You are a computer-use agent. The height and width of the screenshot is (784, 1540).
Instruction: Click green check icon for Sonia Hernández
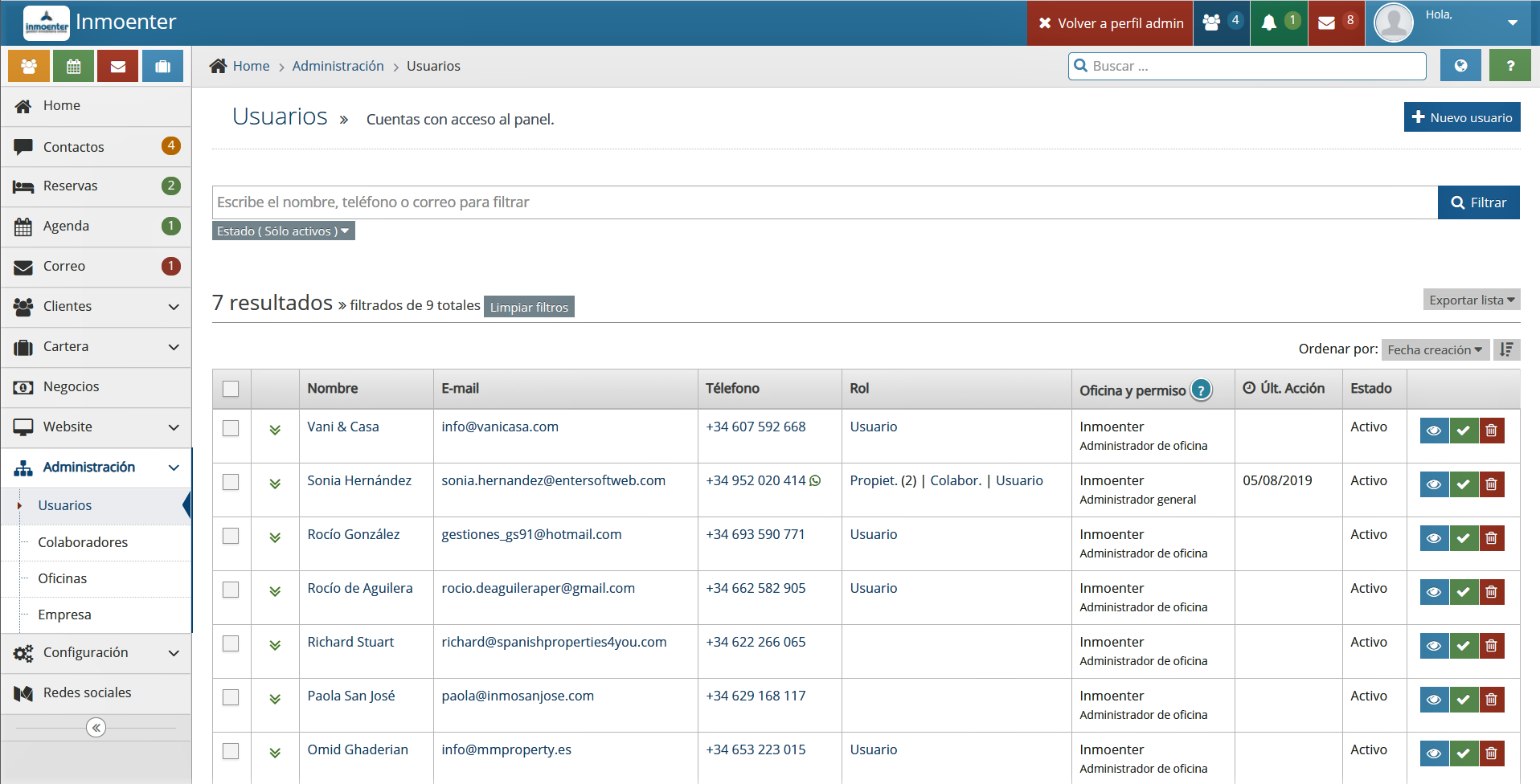click(x=1464, y=484)
